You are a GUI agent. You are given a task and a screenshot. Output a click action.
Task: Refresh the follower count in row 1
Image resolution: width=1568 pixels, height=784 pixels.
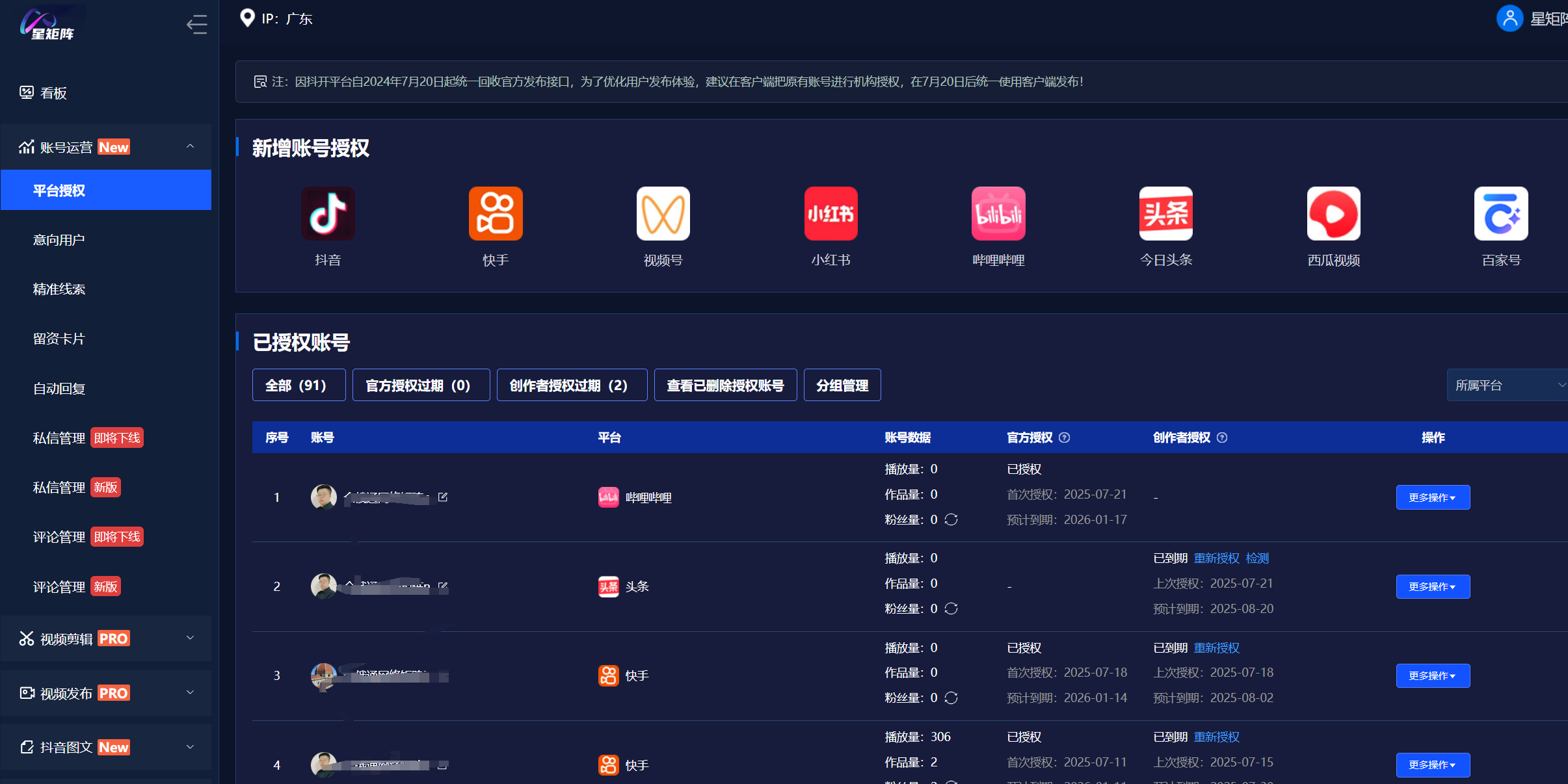[951, 519]
